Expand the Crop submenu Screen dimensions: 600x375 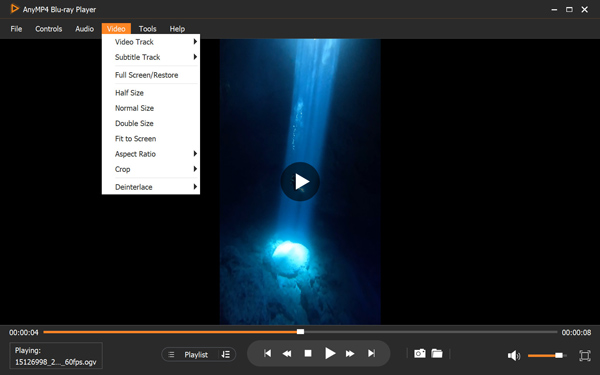151,169
